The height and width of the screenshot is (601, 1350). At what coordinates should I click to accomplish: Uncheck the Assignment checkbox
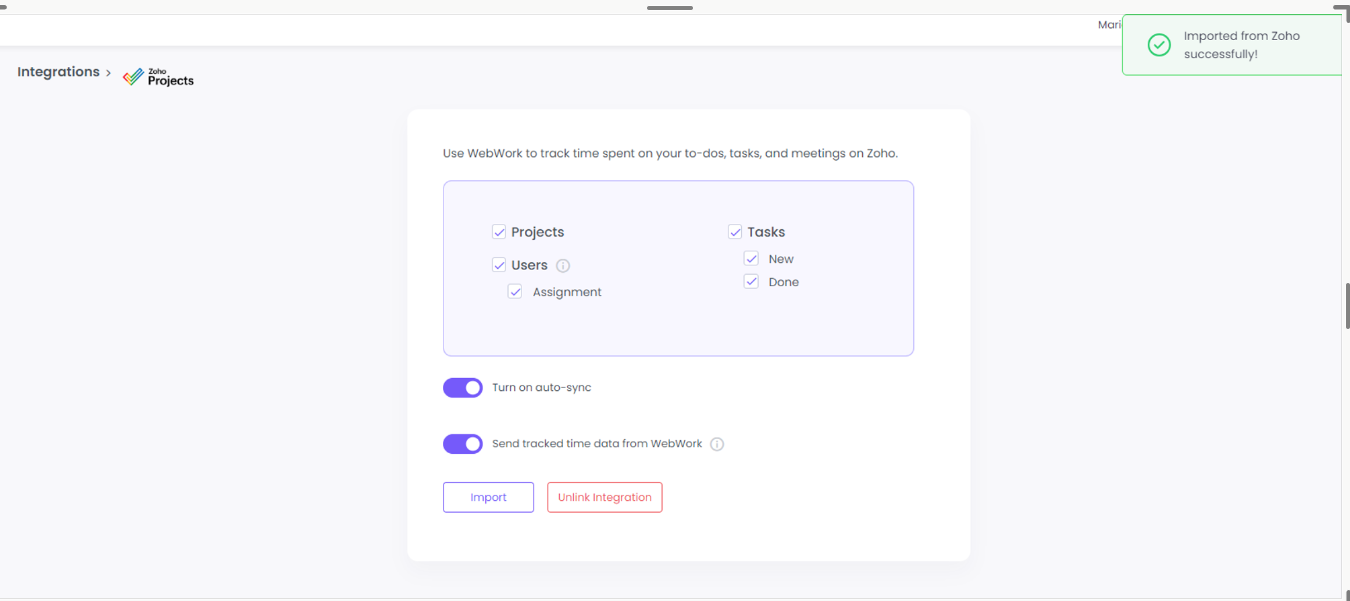point(515,291)
